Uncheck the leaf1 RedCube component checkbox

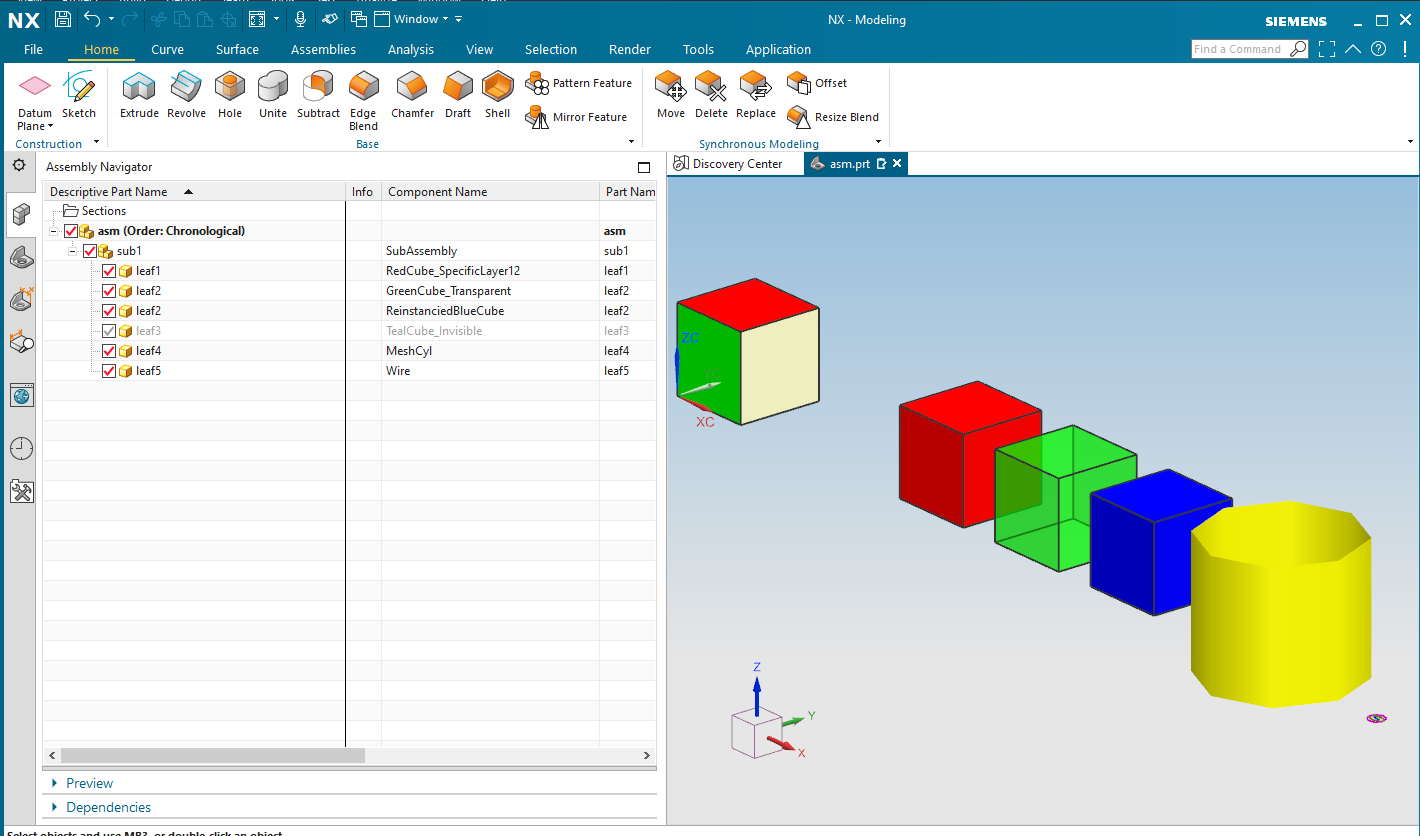coord(109,271)
